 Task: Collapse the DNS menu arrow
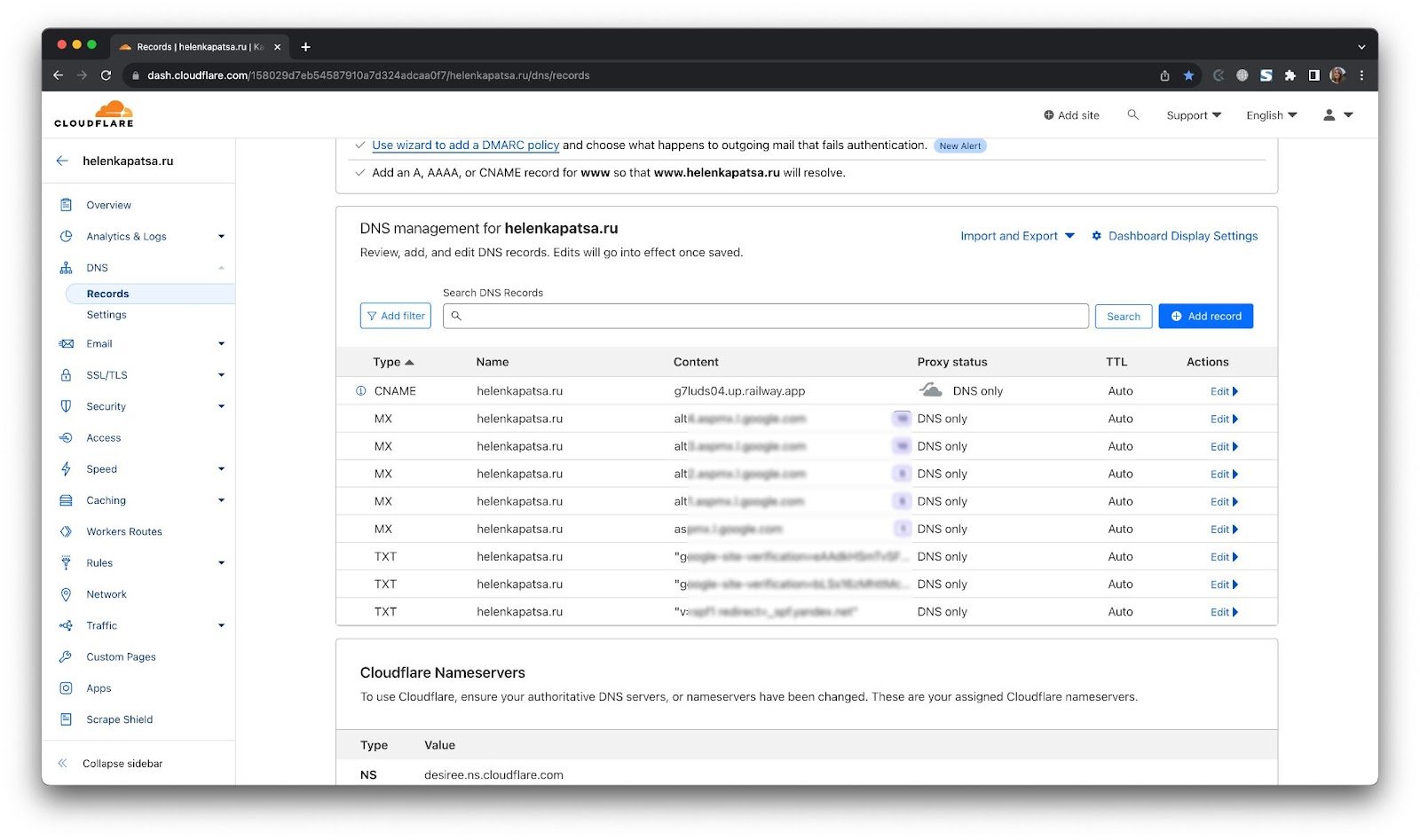click(x=221, y=268)
